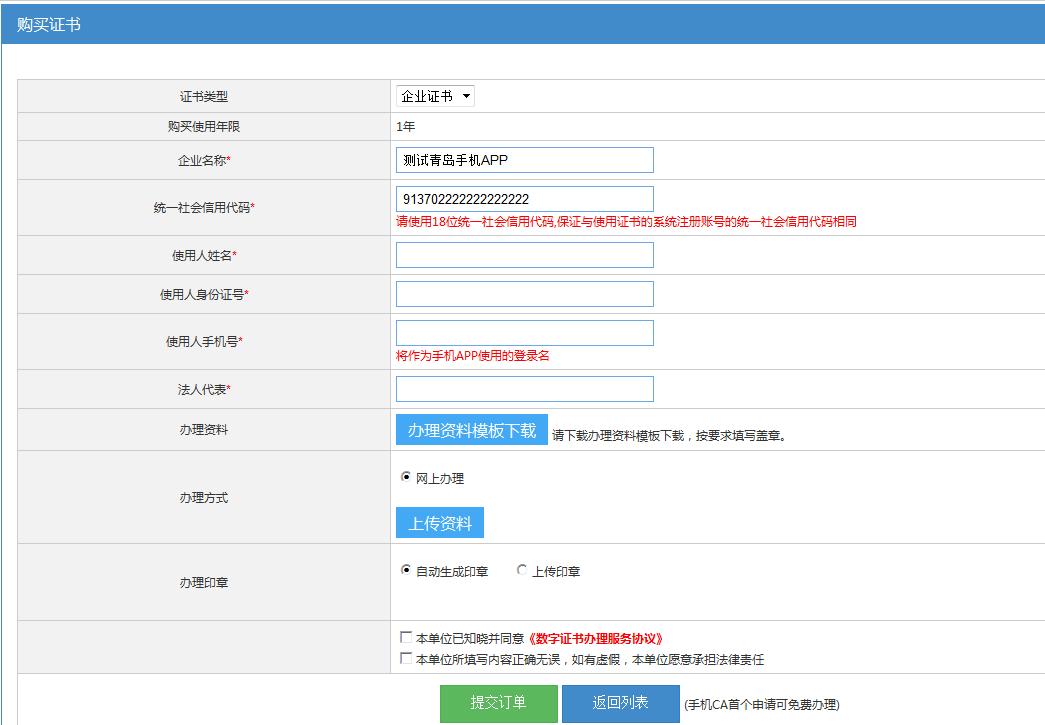The image size is (1045, 725).
Task: Submit with the green 提交订单 button
Action: (498, 703)
